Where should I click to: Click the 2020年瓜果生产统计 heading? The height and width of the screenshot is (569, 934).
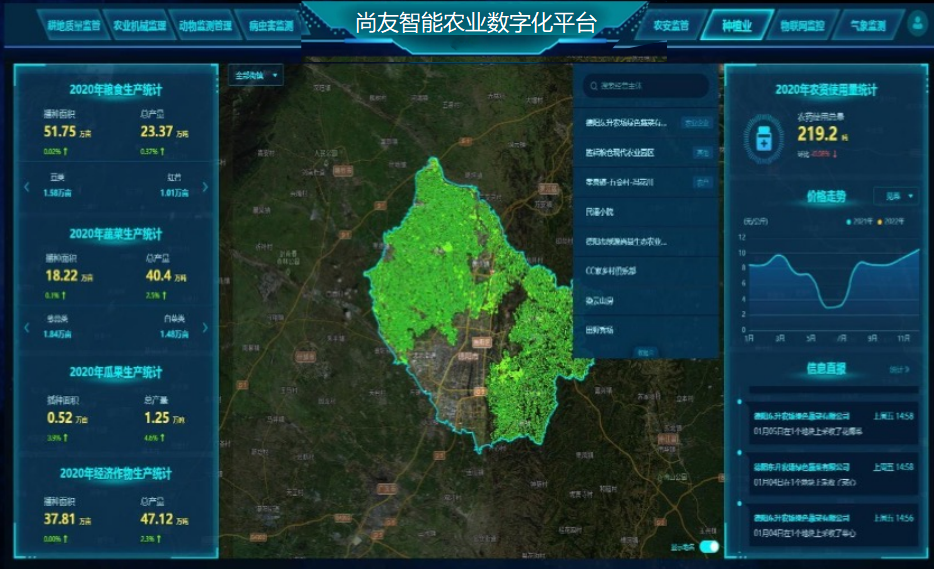pos(116,372)
